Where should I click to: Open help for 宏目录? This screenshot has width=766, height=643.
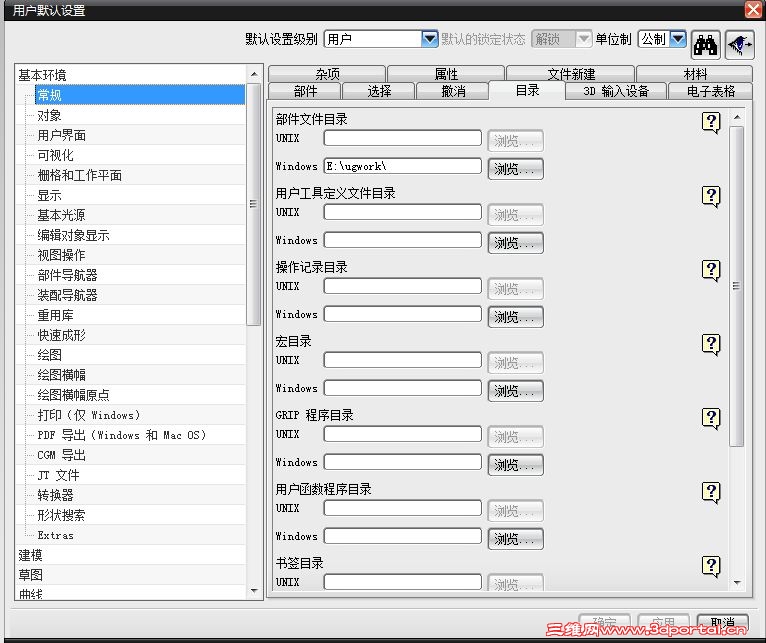click(711, 344)
